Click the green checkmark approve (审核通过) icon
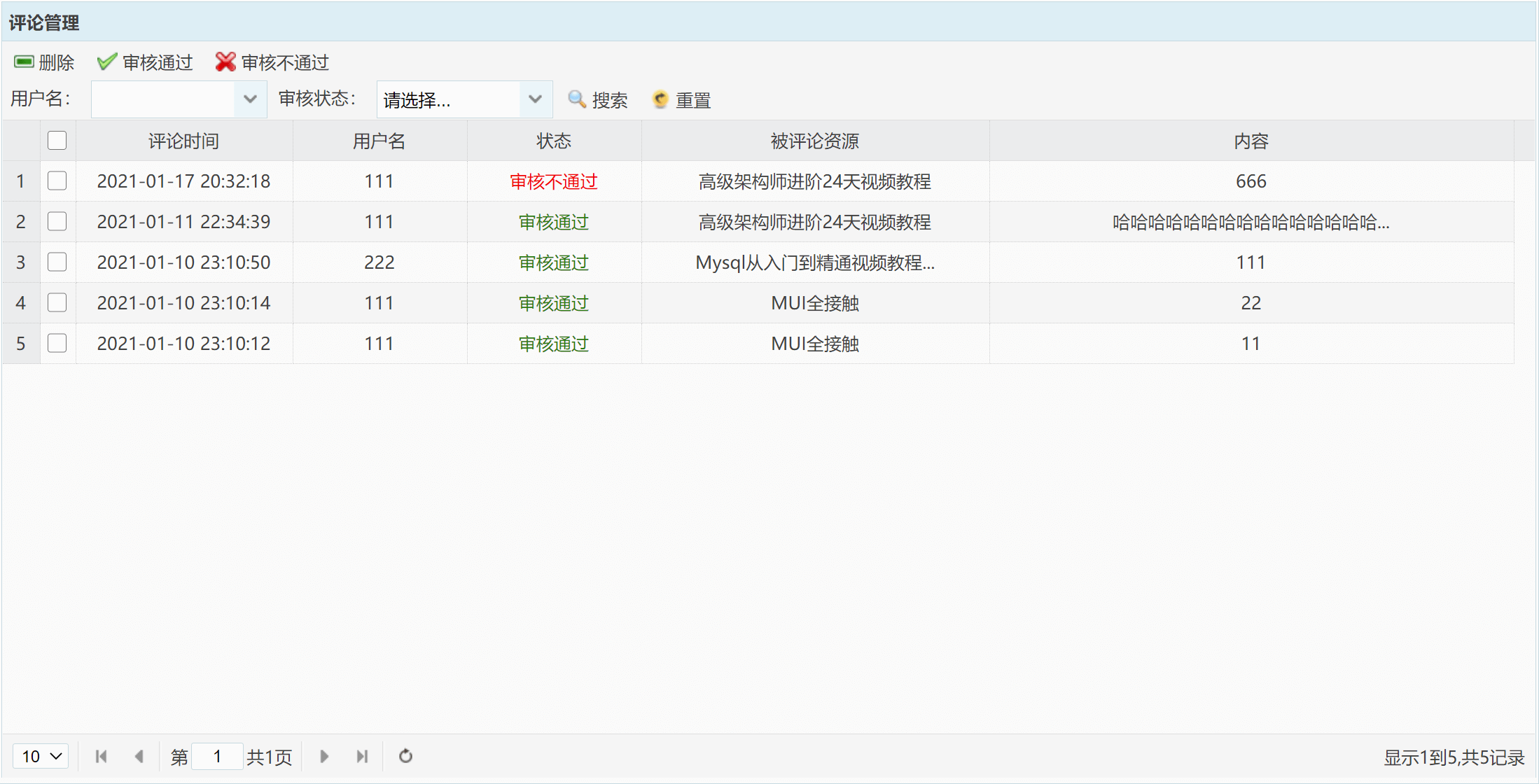Screen dimensions: 1539x784 106,62
